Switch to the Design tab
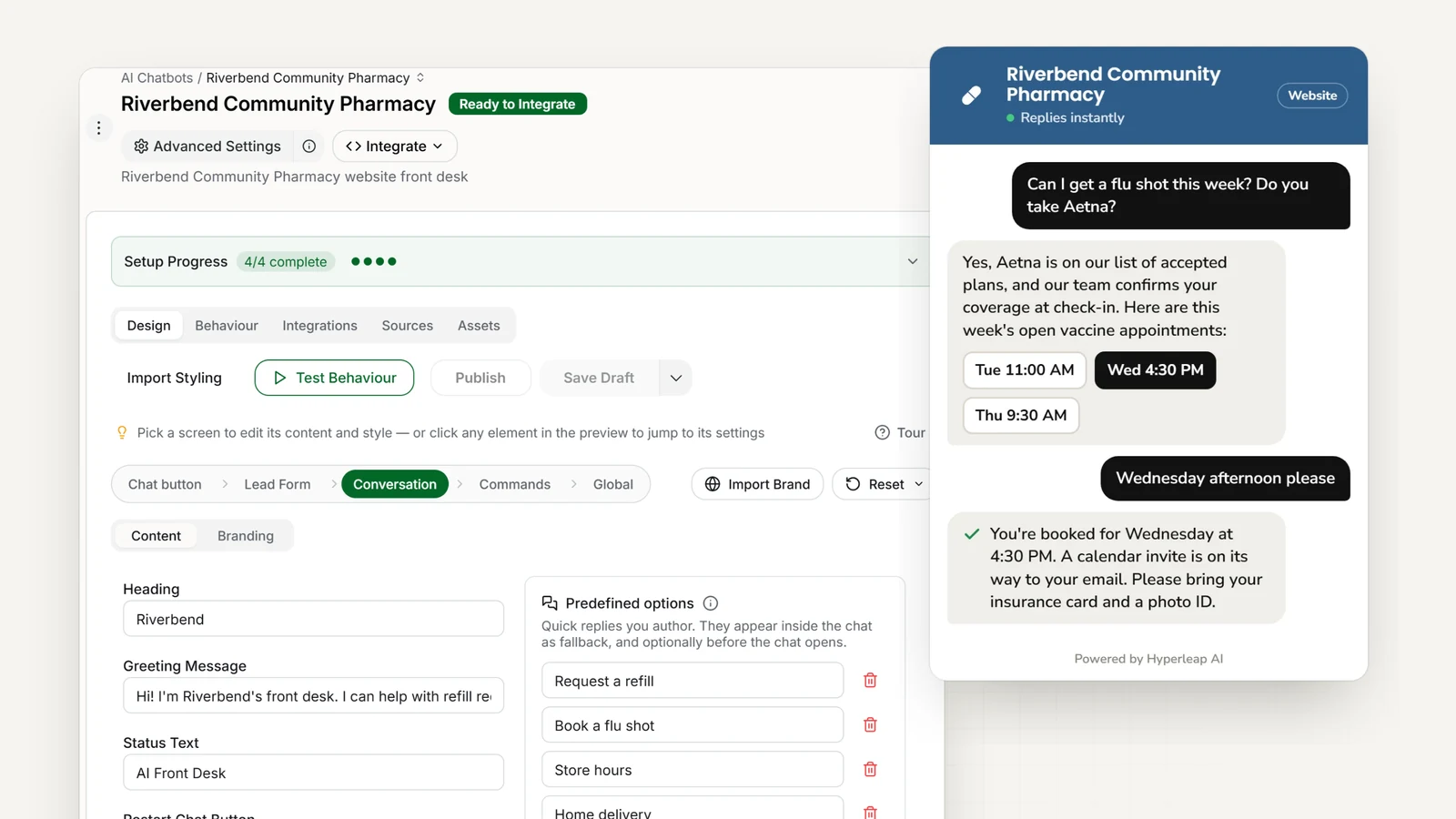 [x=149, y=326]
